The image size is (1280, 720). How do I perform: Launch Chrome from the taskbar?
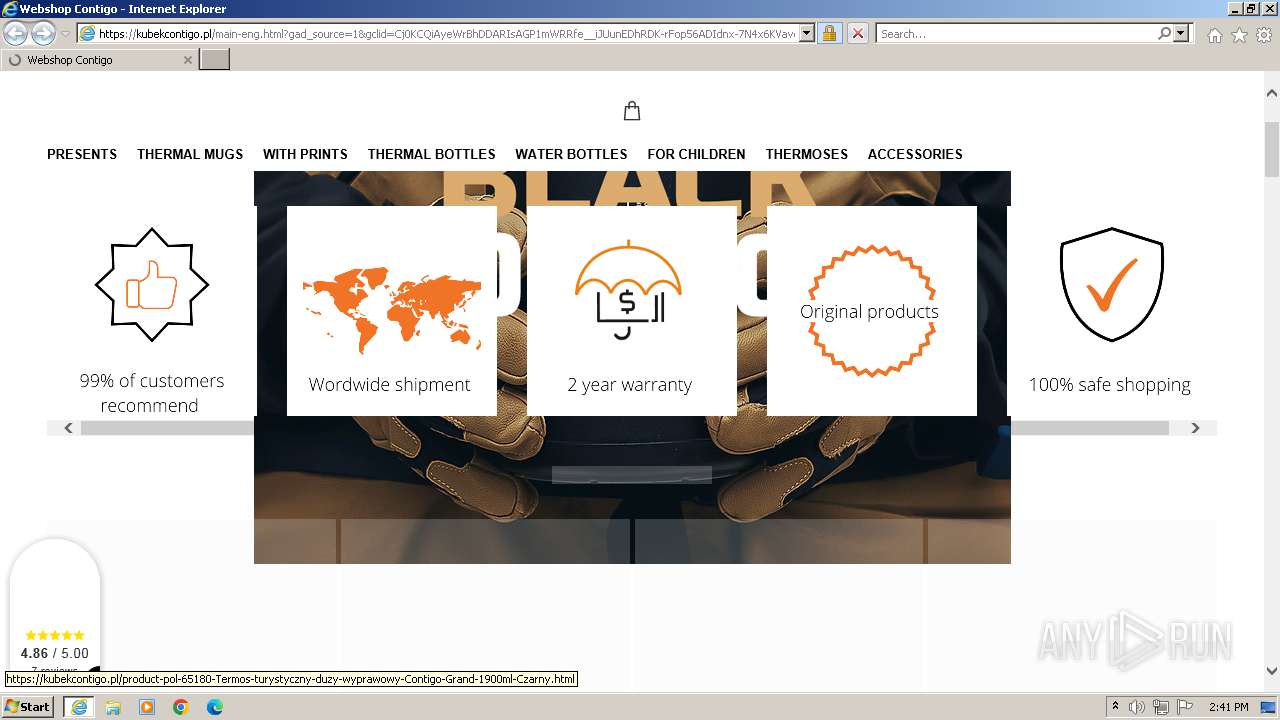pyautogui.click(x=181, y=707)
